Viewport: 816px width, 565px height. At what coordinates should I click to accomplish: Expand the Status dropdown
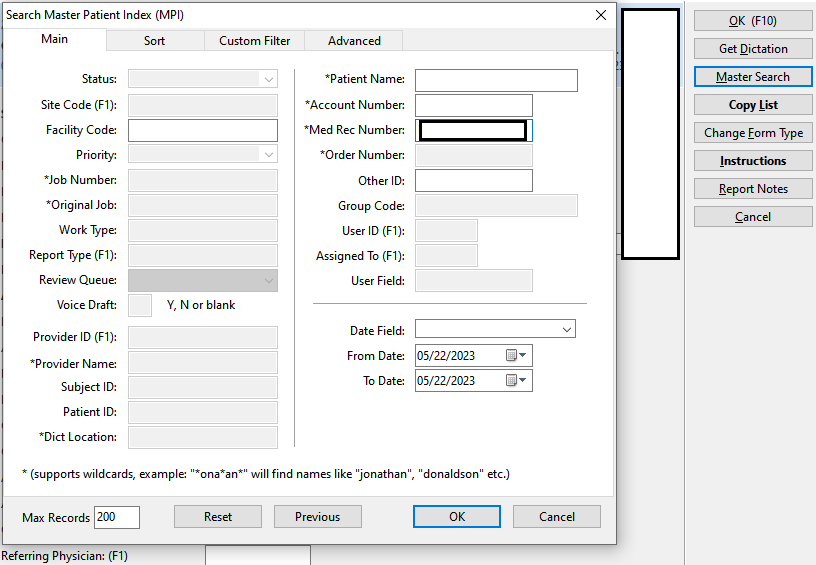[268, 79]
